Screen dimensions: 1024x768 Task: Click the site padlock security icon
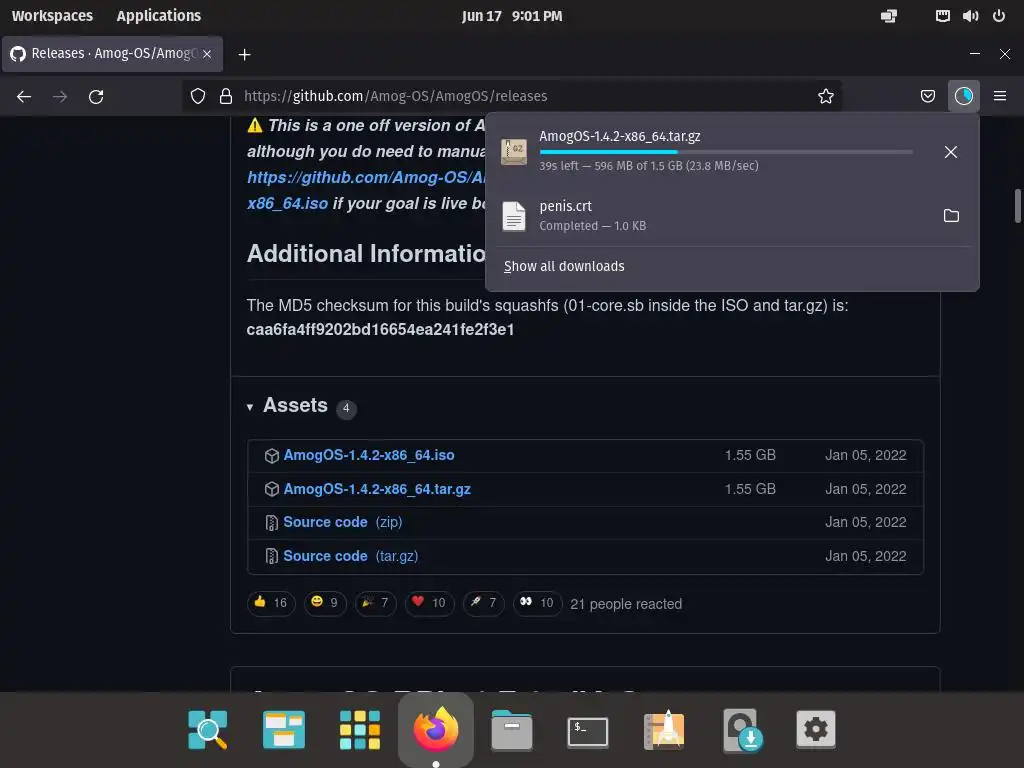point(226,97)
